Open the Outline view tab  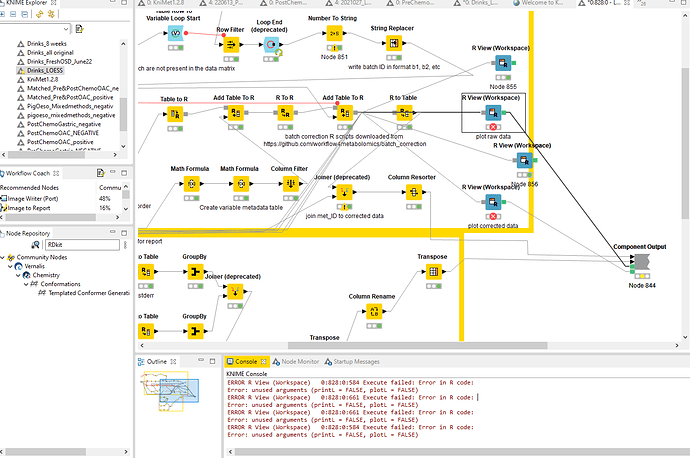point(157,362)
